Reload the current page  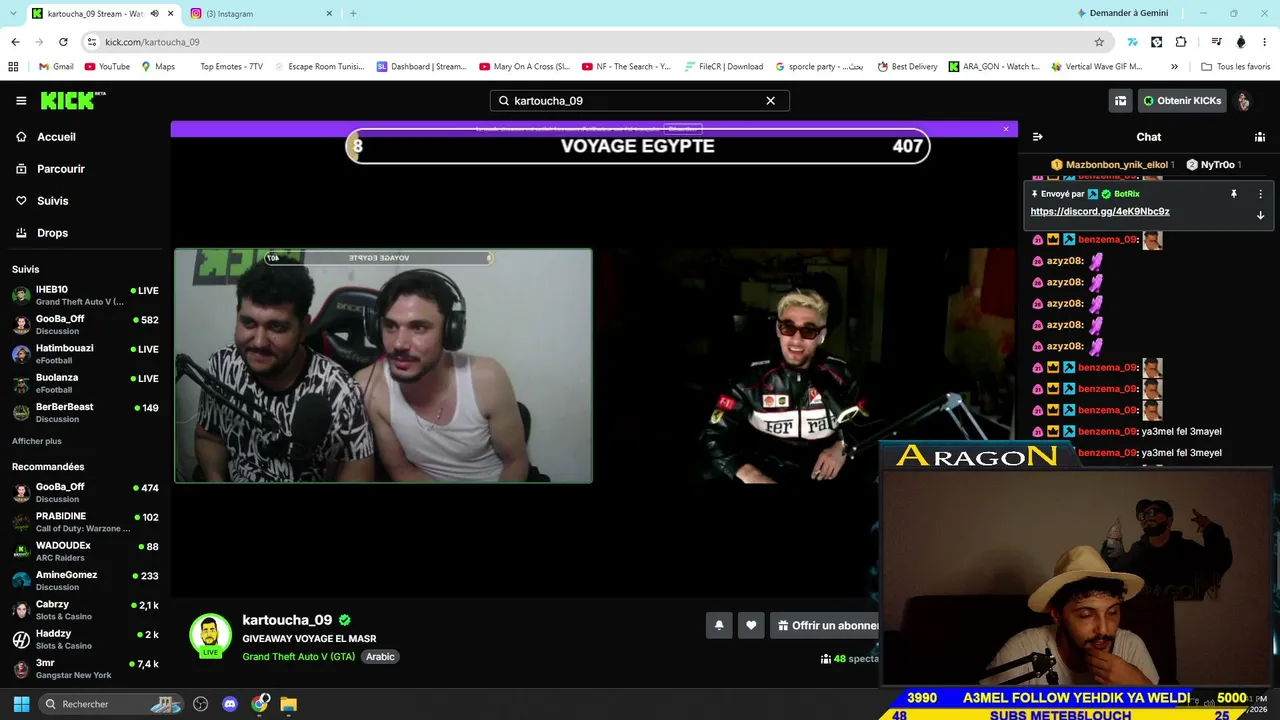63,42
